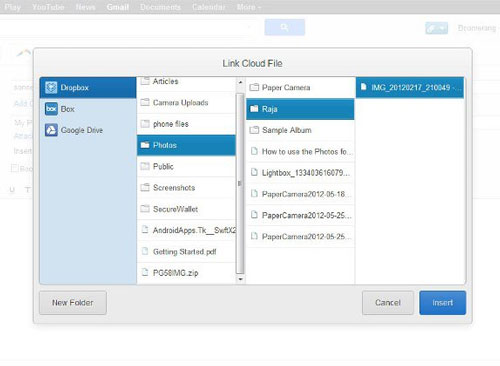Viewport: 500px width, 366px height.
Task: Open the Sample Album folder
Action: [x=300, y=130]
